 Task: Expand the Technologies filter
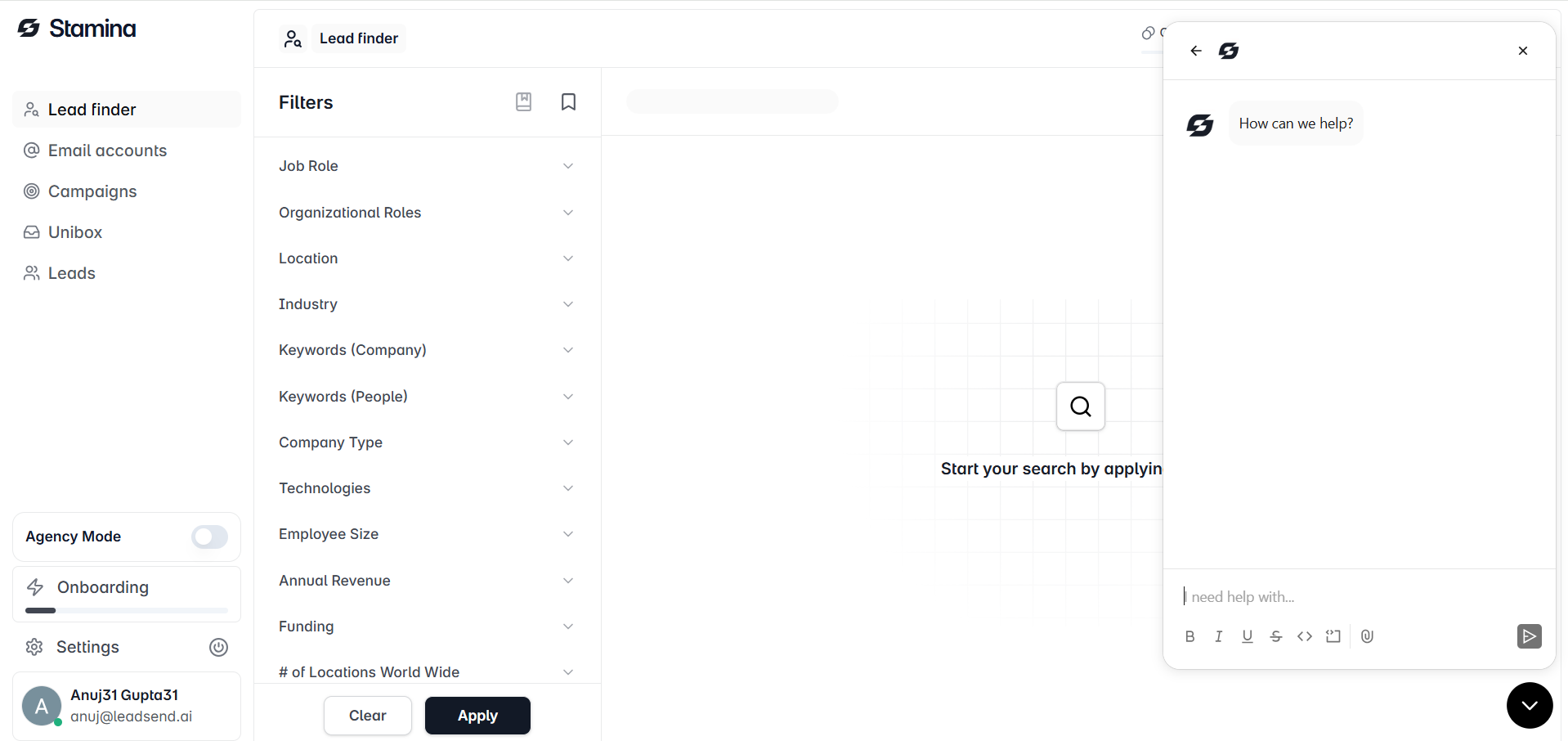click(427, 488)
